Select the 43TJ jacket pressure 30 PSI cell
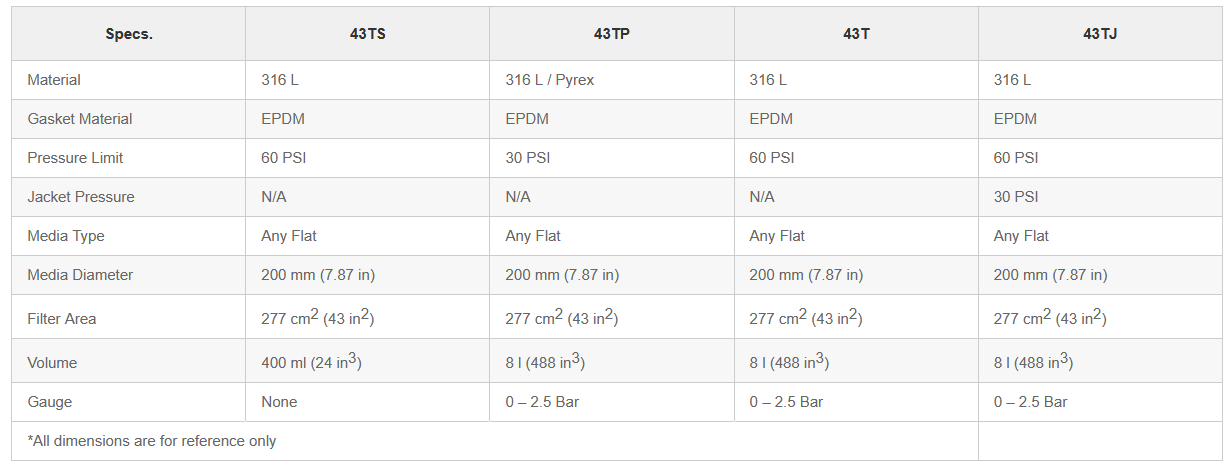Screen dimensions: 1229x470 (1016, 197)
